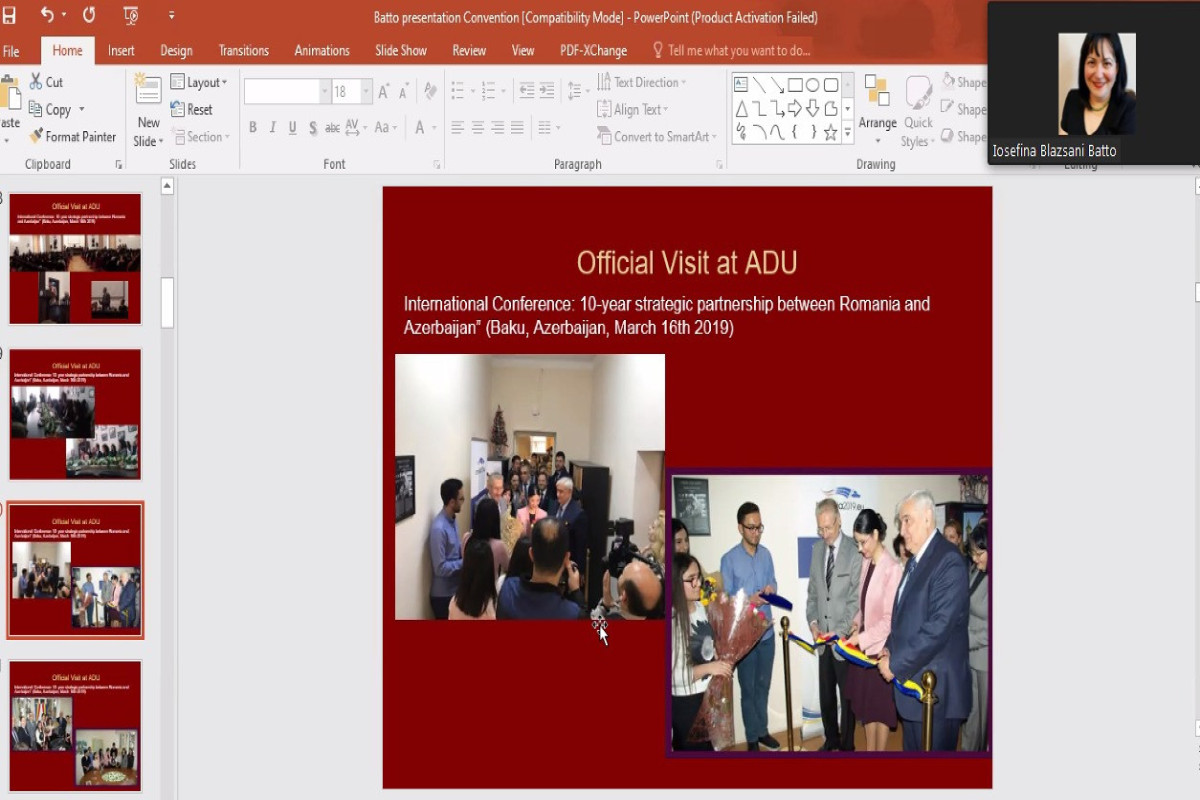
Task: Click the Undo arrow icon
Action: (x=47, y=15)
